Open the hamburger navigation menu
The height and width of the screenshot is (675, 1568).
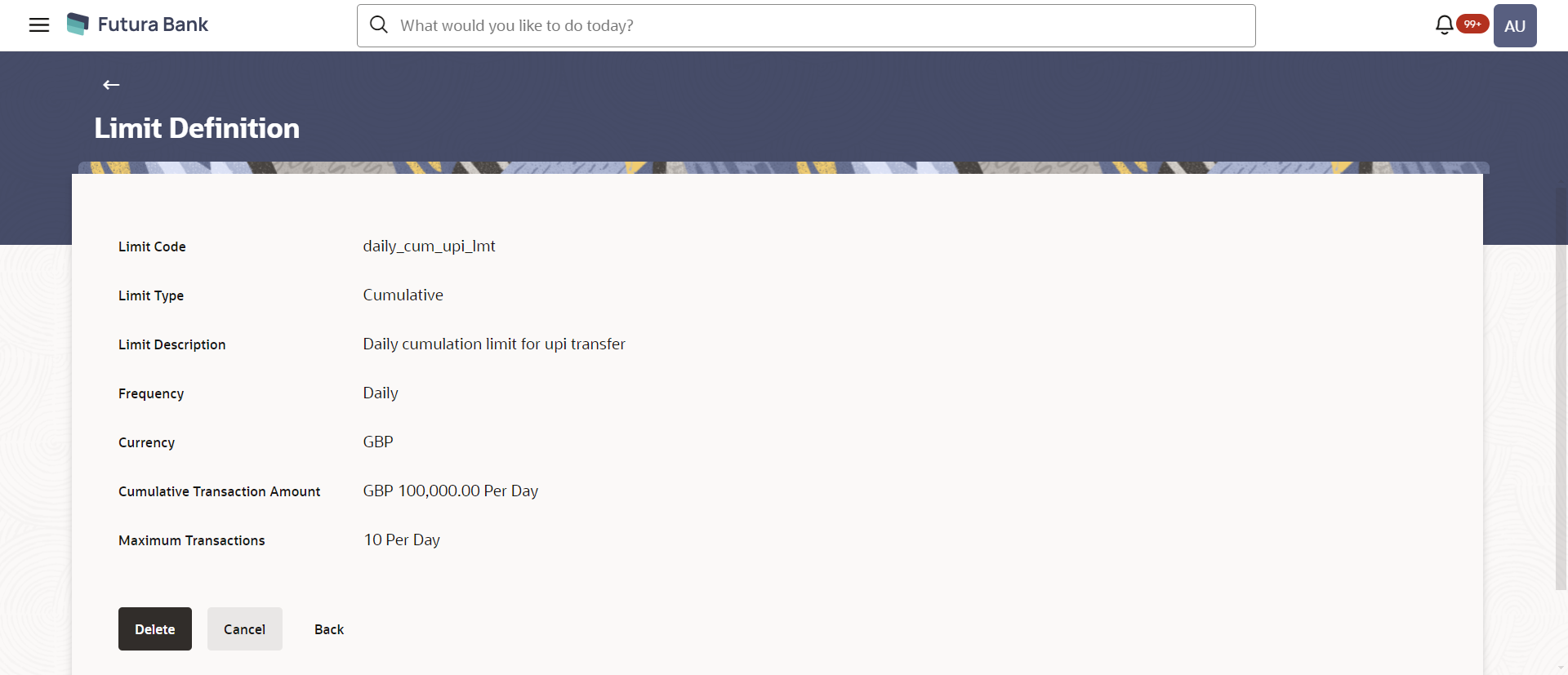coord(39,25)
